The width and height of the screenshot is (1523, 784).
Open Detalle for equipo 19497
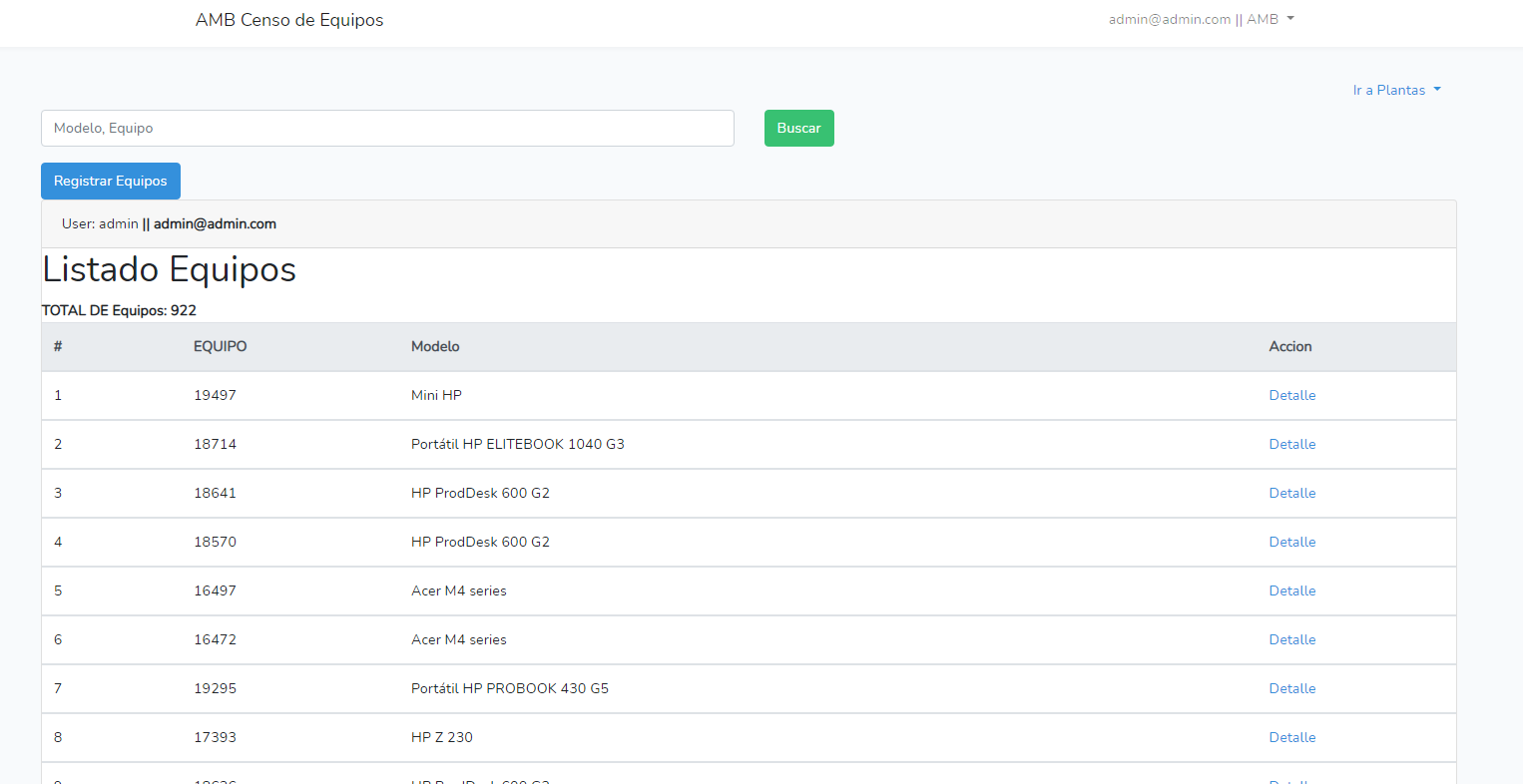pos(1291,395)
